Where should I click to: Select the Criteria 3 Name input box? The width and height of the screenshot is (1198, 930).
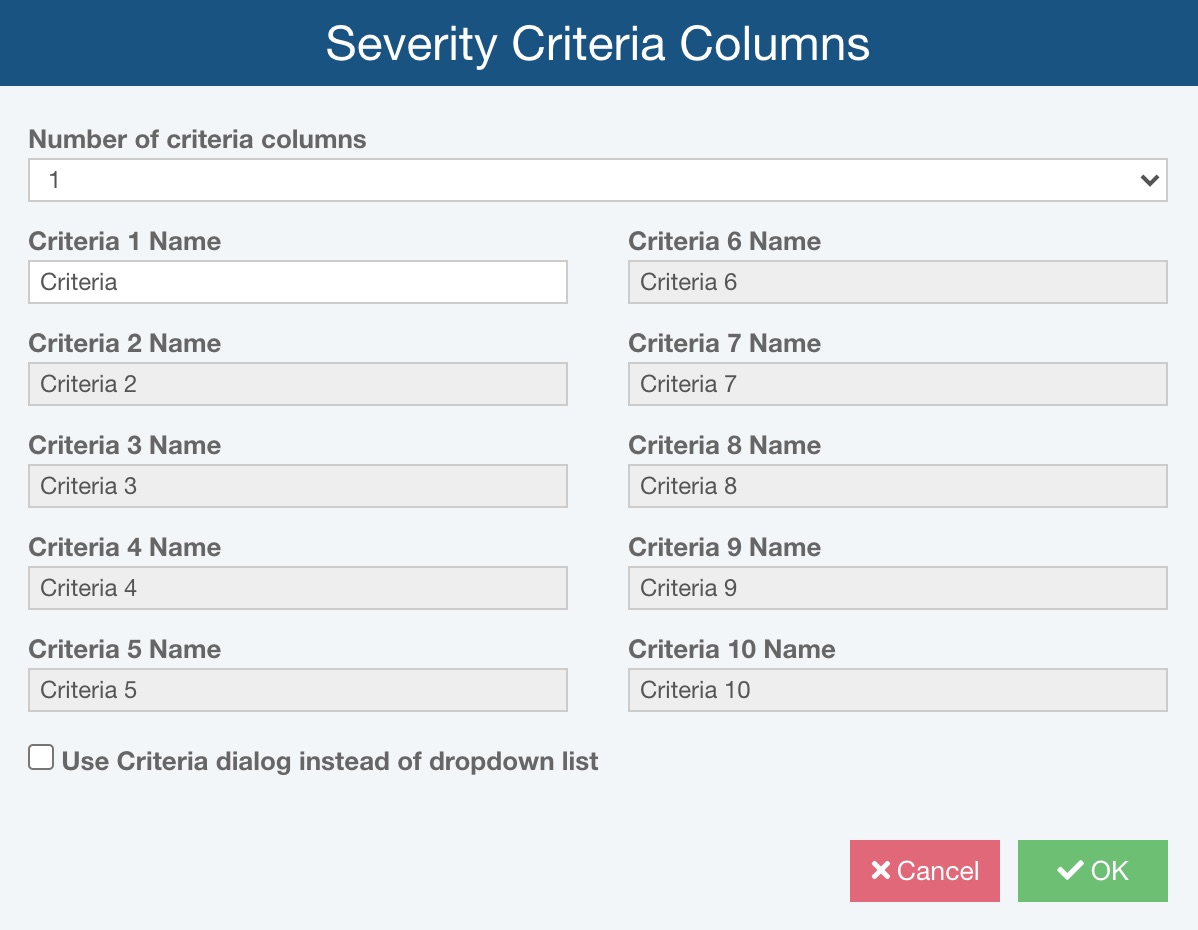298,486
